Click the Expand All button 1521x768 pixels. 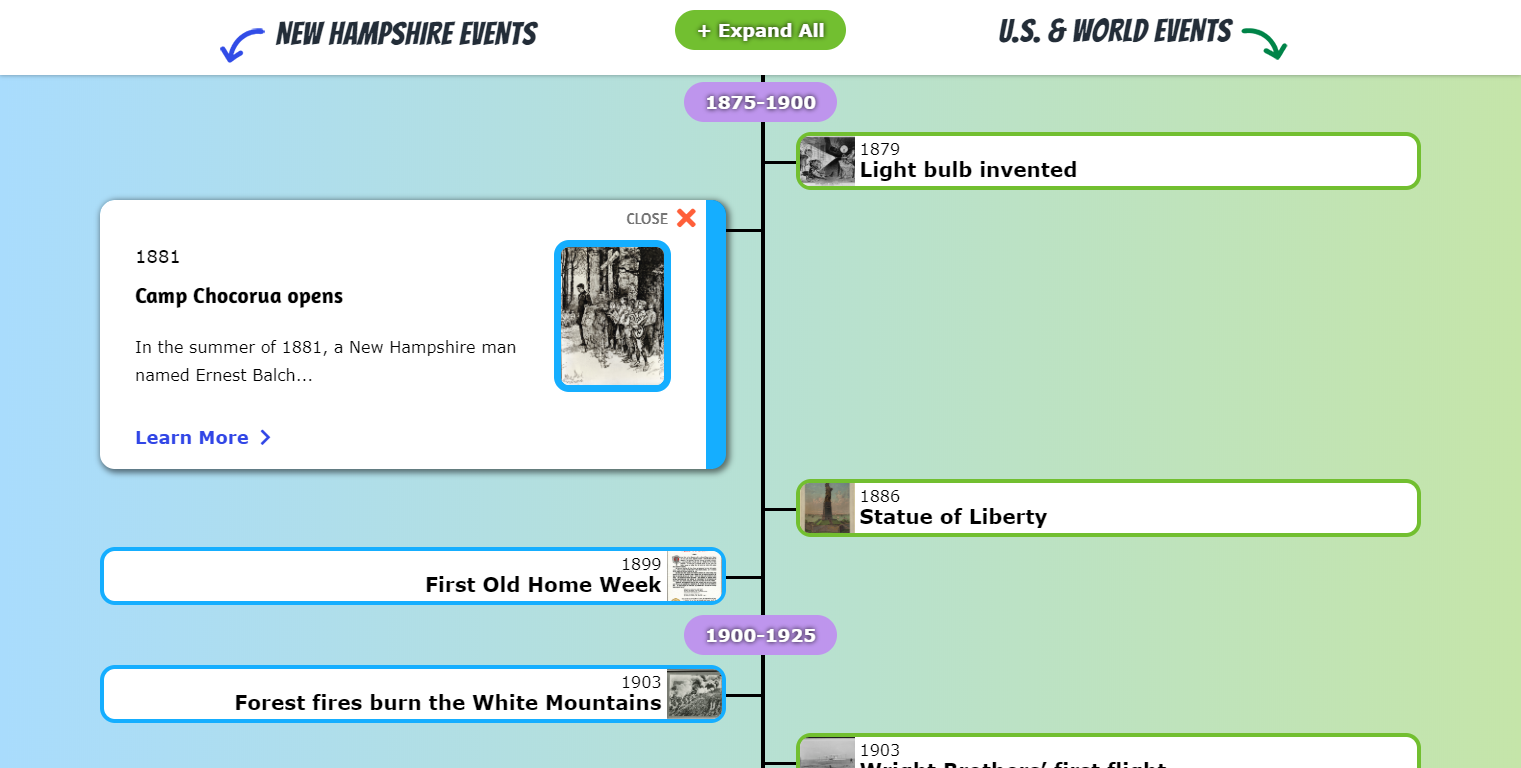pos(760,30)
